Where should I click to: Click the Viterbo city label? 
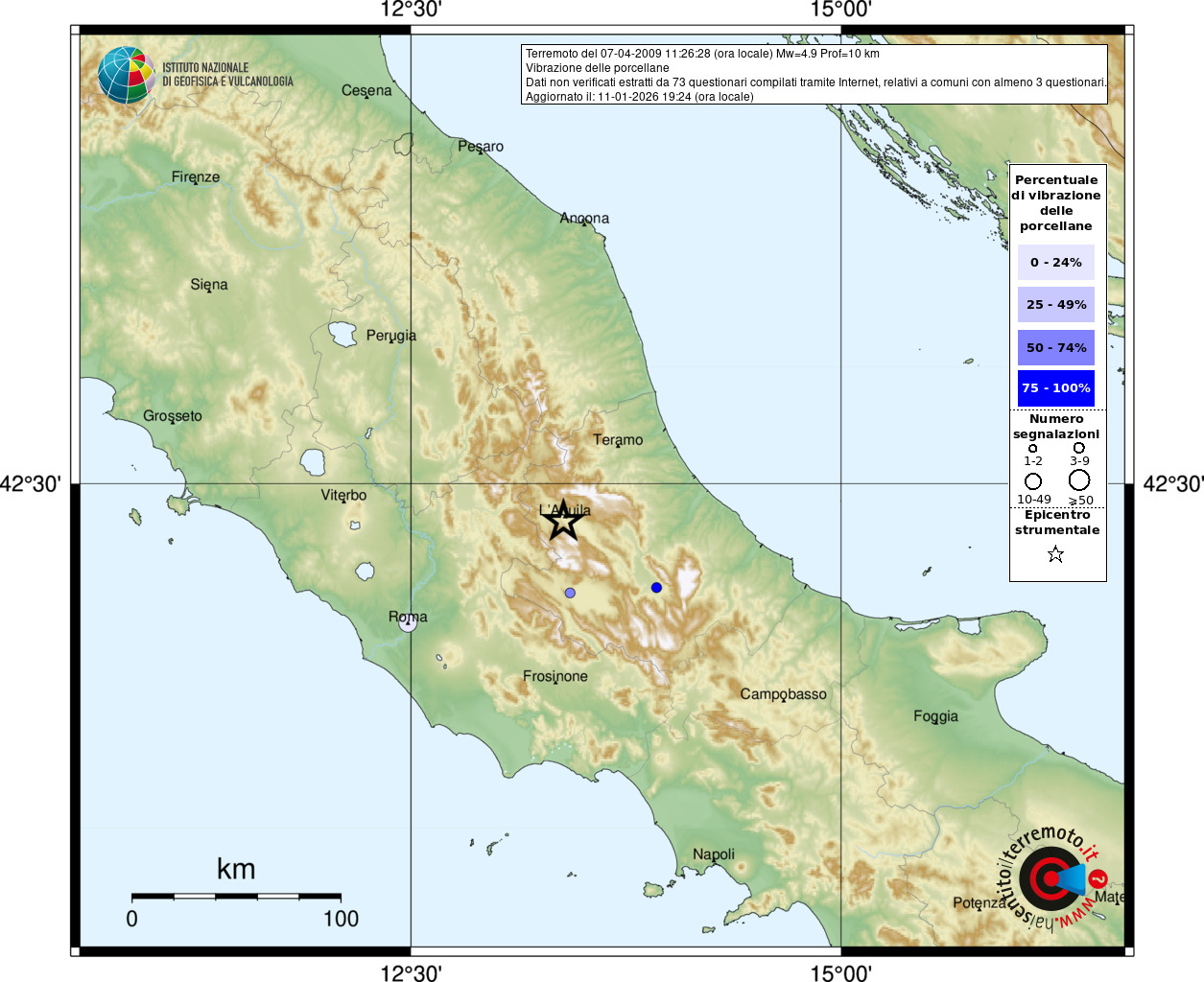[x=343, y=496]
